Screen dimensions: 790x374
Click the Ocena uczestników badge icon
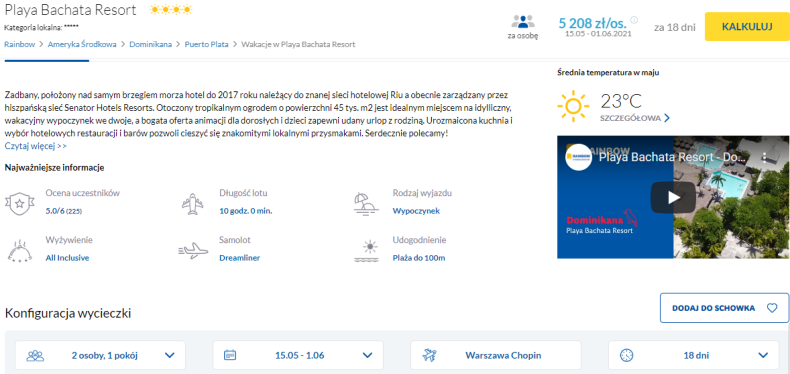(20, 203)
